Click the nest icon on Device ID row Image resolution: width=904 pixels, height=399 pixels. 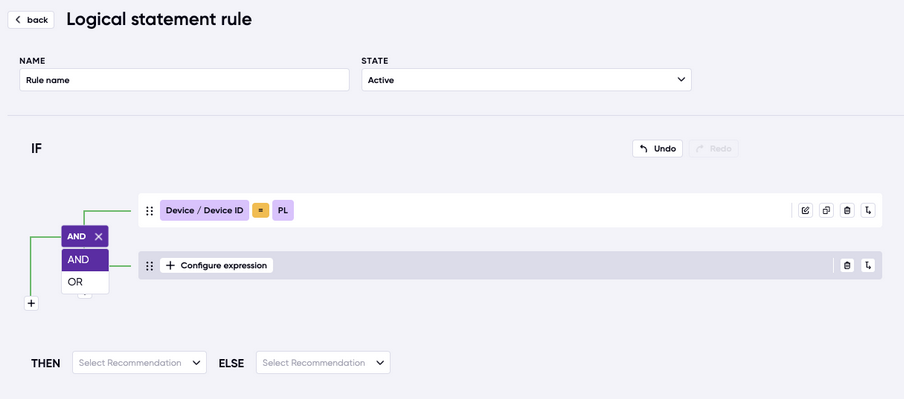click(868, 210)
